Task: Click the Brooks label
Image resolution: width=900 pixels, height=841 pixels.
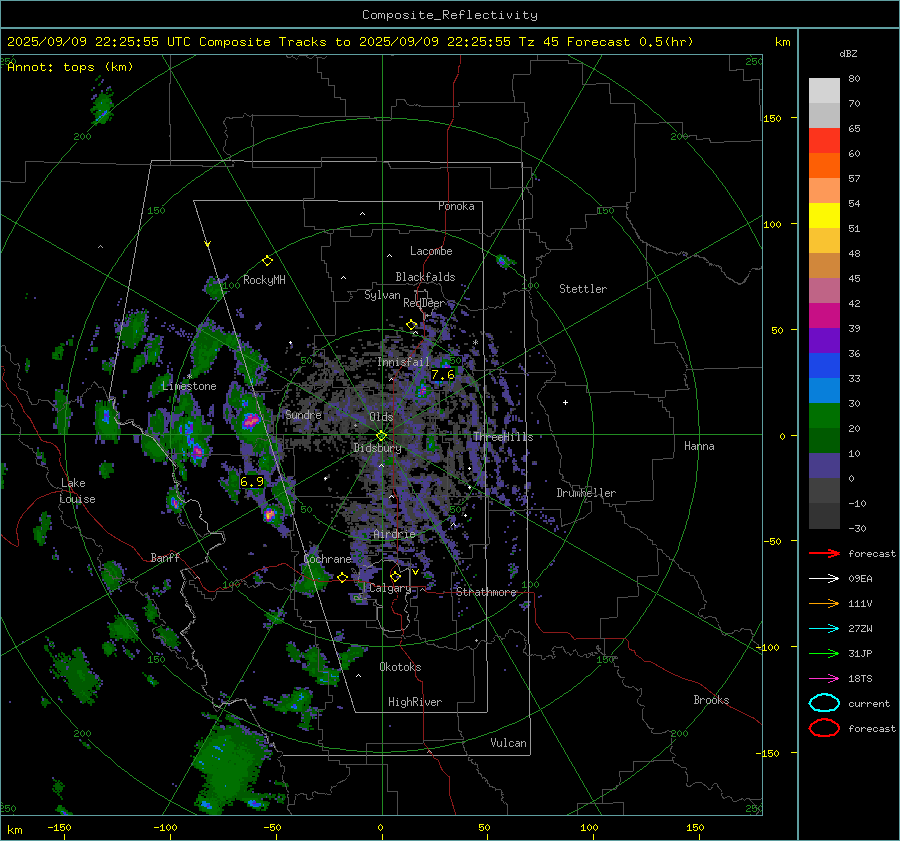Action: [711, 700]
